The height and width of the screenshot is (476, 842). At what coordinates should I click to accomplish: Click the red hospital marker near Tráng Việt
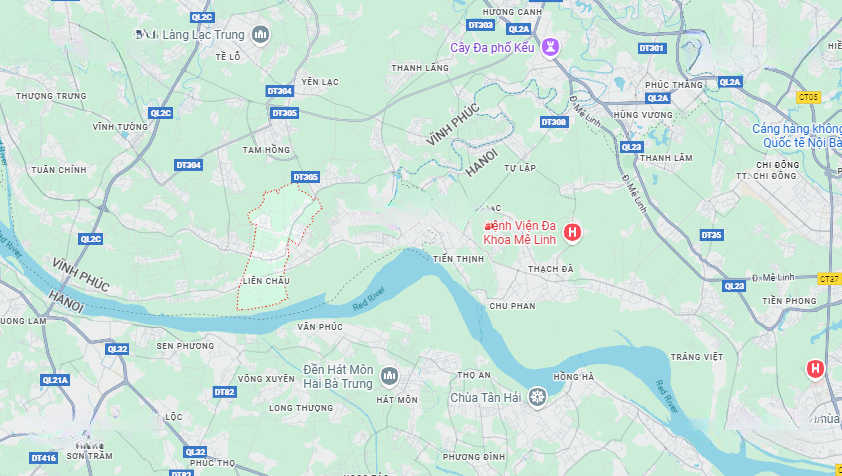815,369
